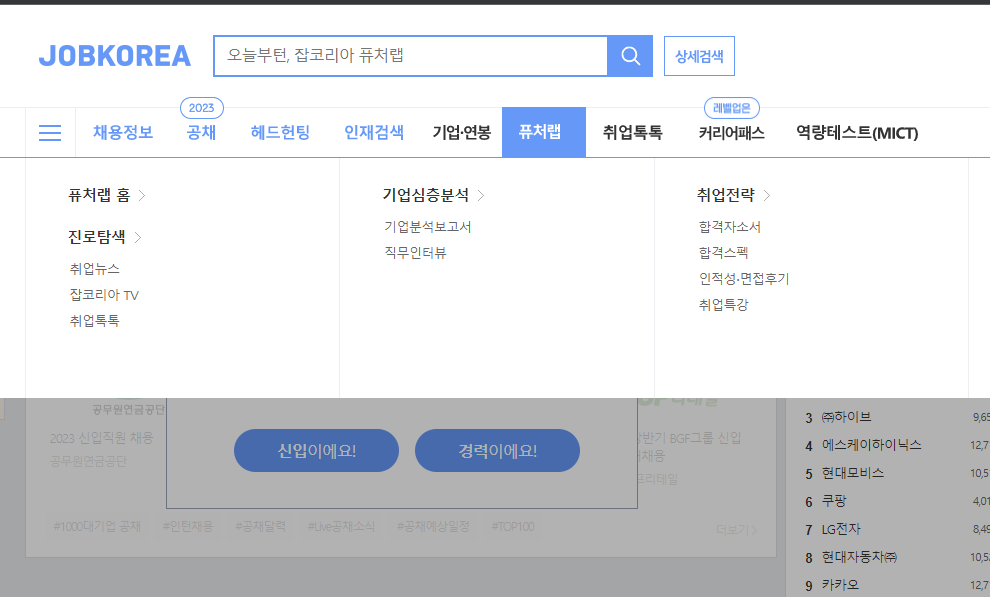Expand the 진로탐색 section arrow
This screenshot has width=990, height=597.
[x=139, y=237]
